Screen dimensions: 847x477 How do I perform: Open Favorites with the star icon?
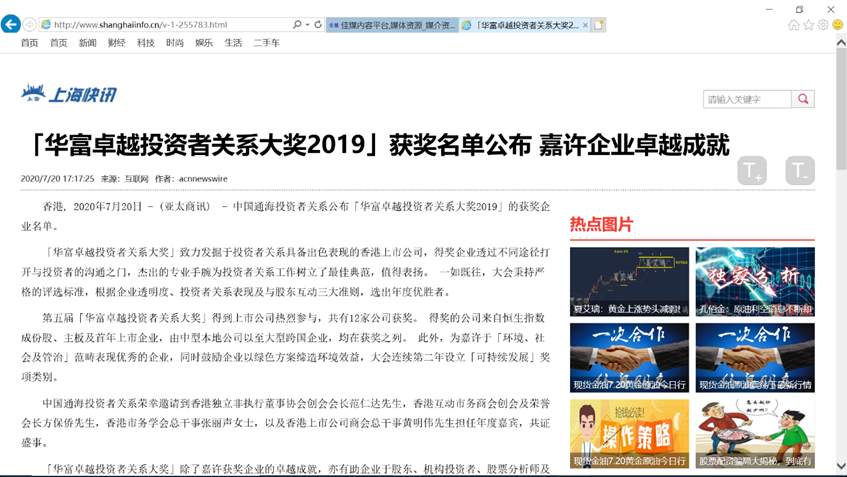click(x=808, y=24)
